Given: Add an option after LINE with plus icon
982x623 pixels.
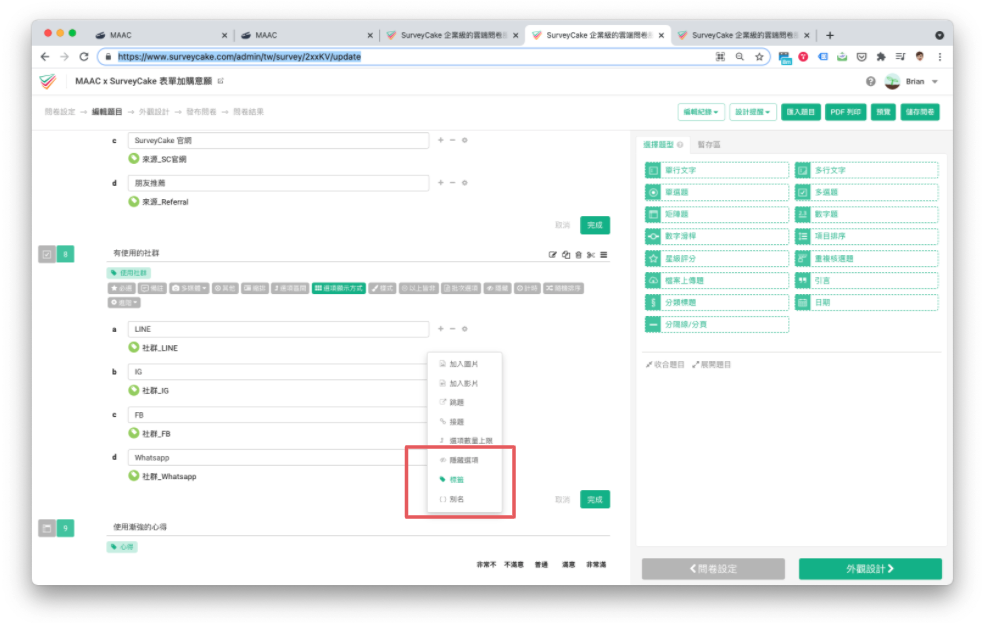Looking at the screenshot, I should coord(441,329).
